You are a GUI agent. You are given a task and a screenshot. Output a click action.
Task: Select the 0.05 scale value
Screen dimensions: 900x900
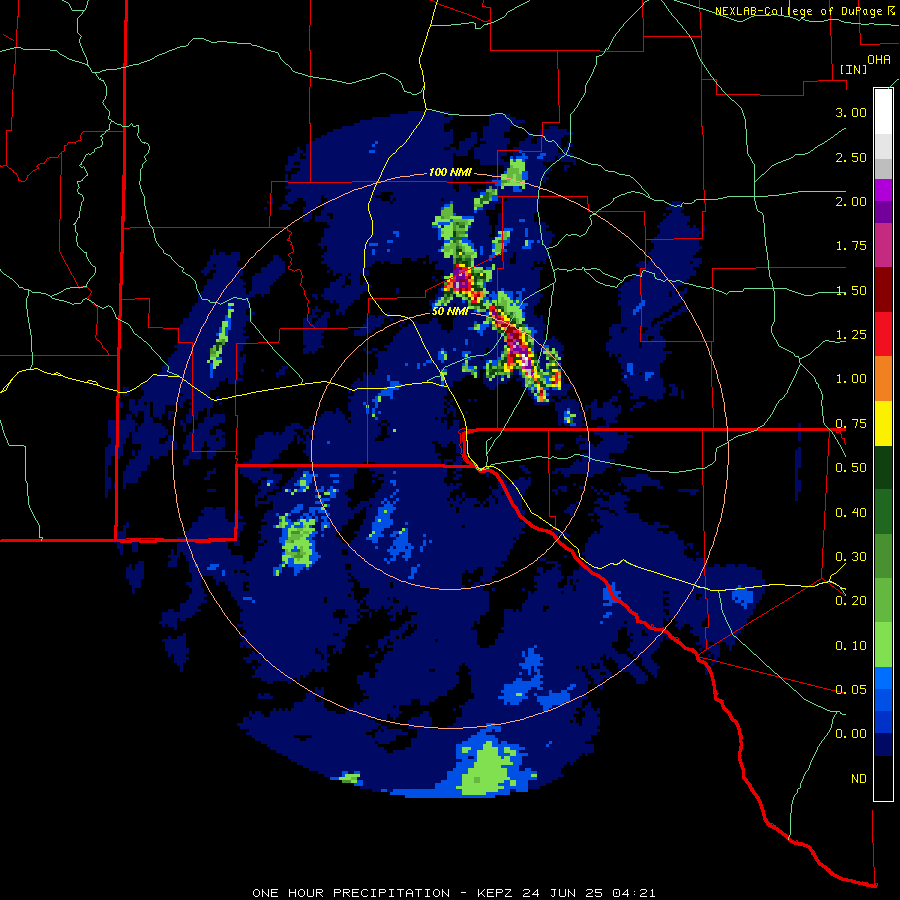[851, 689]
